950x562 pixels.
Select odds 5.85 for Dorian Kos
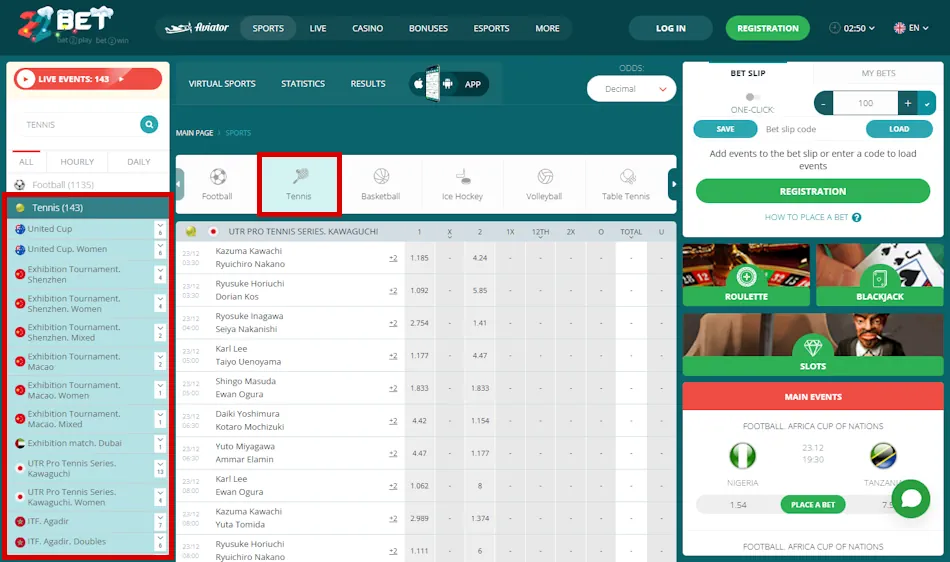point(480,291)
